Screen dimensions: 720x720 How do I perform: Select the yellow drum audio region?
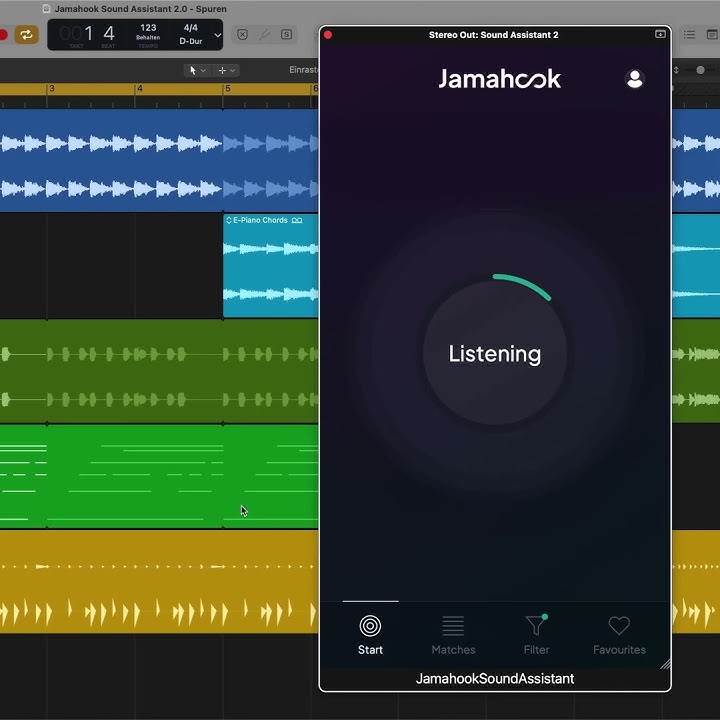point(159,581)
